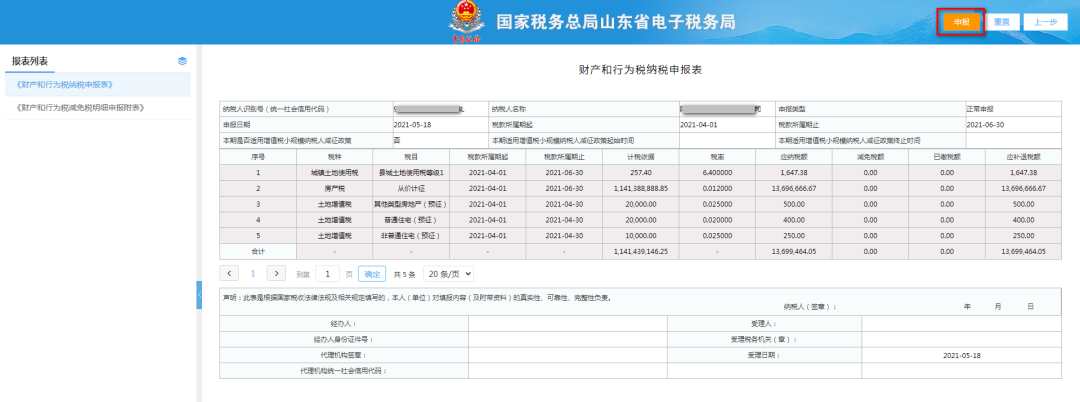Click the 税率 column header
The width and height of the screenshot is (1080, 402).
point(717,156)
